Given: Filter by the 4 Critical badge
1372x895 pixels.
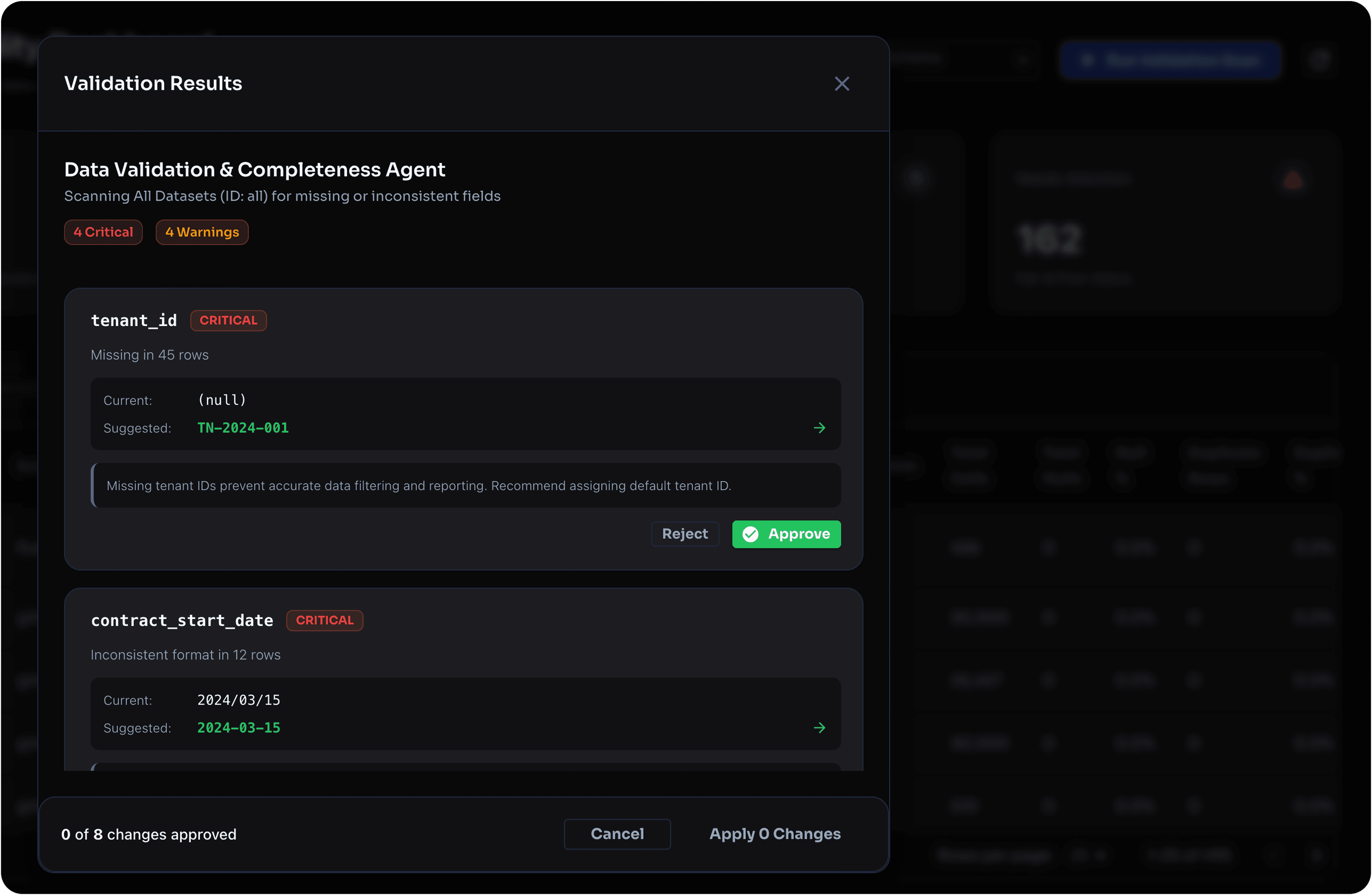Looking at the screenshot, I should point(103,232).
